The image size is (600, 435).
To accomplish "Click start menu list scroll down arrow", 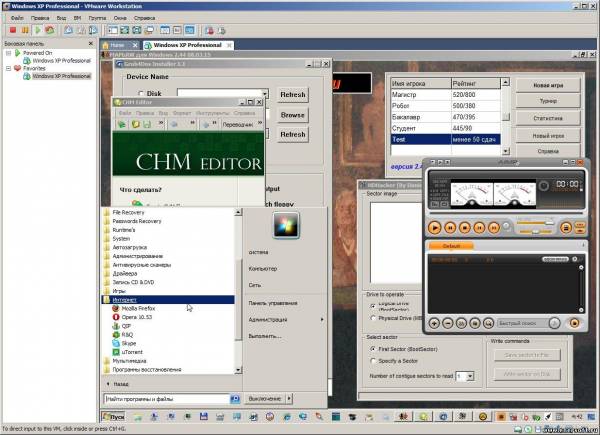I will (x=238, y=370).
